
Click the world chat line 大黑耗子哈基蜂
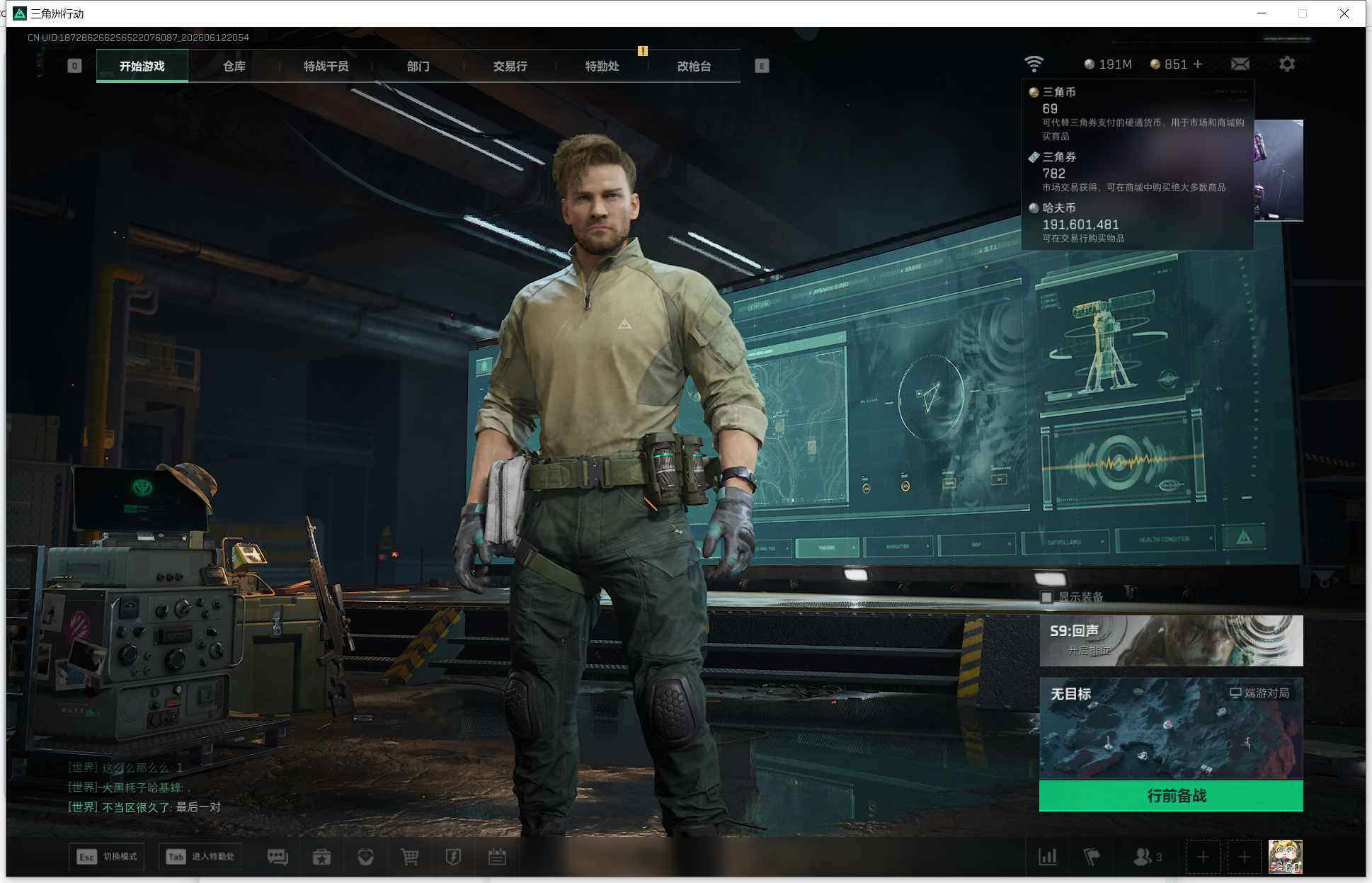[130, 787]
